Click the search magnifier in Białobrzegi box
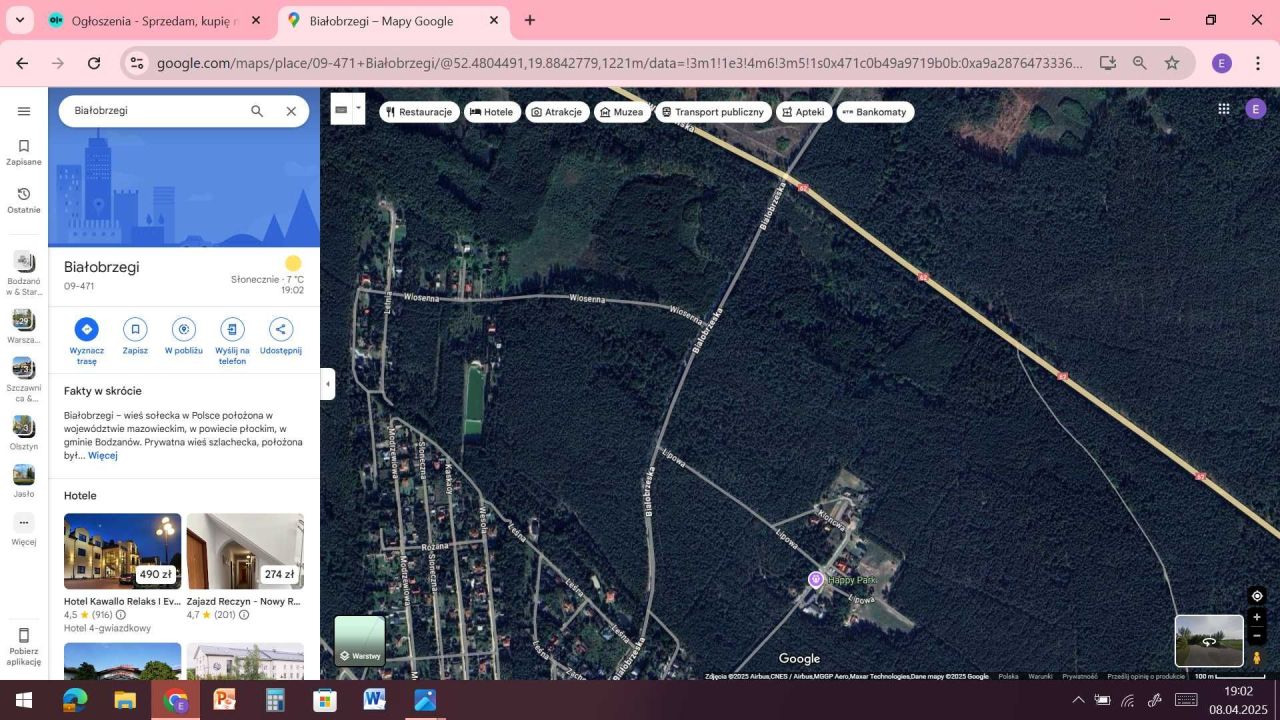The height and width of the screenshot is (720, 1280). (257, 111)
